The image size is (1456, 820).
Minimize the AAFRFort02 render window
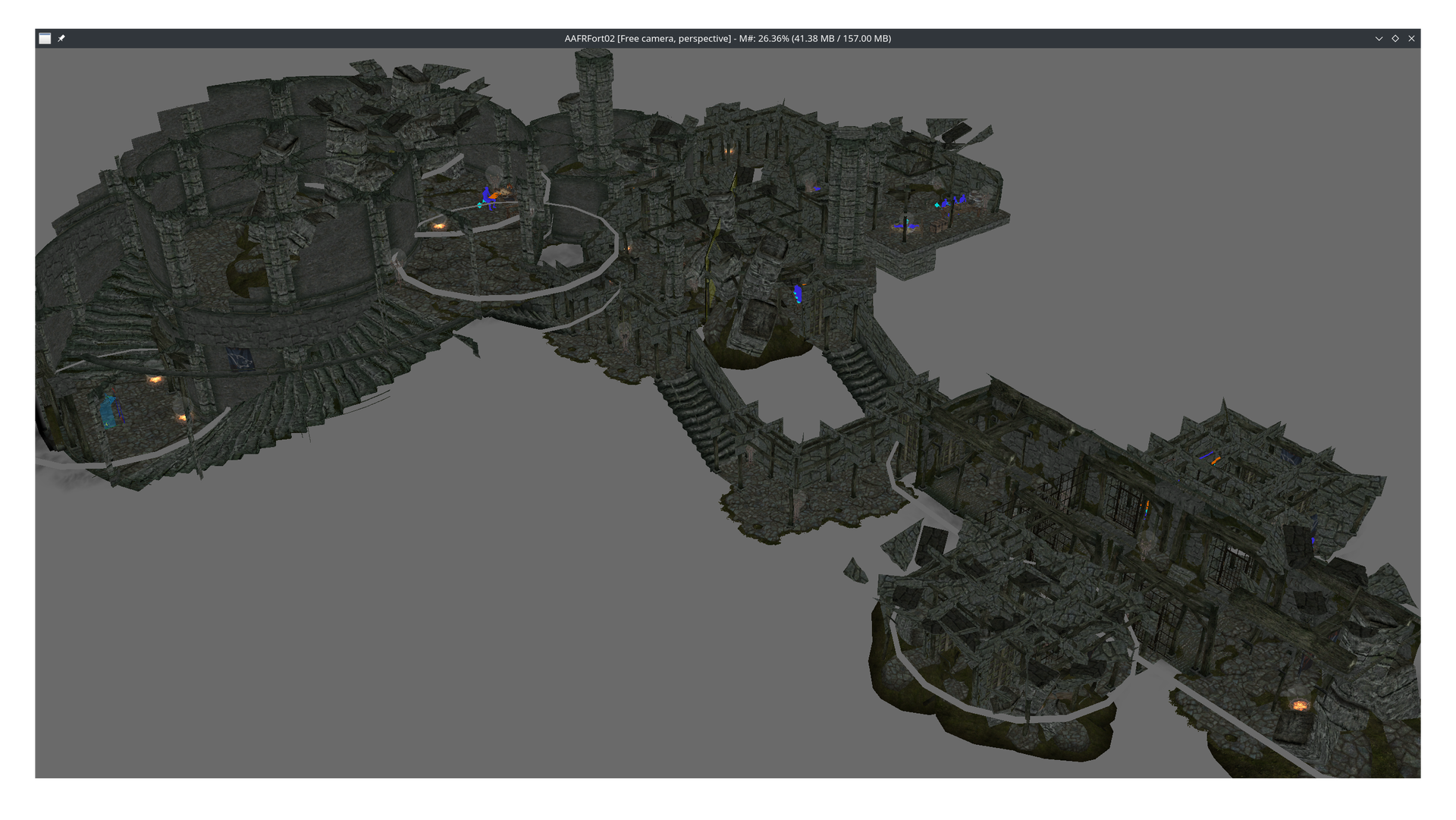1379,39
